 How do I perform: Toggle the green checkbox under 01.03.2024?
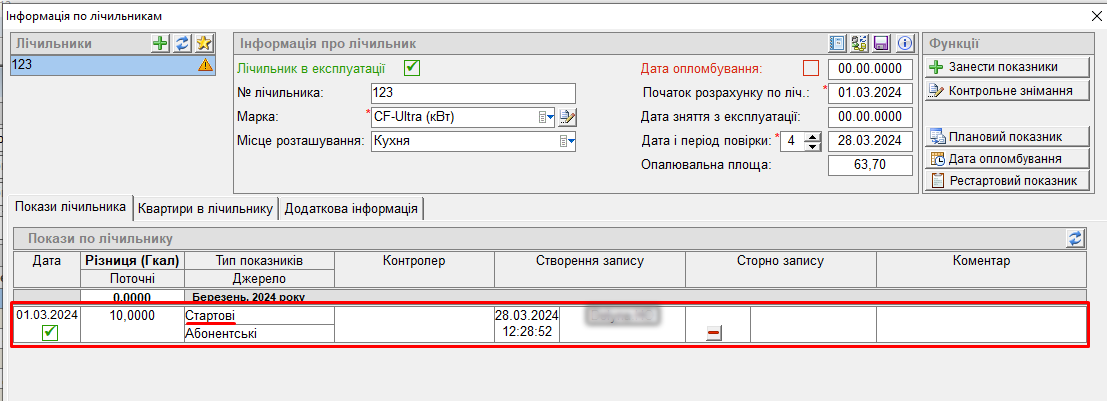pyautogui.click(x=49, y=333)
